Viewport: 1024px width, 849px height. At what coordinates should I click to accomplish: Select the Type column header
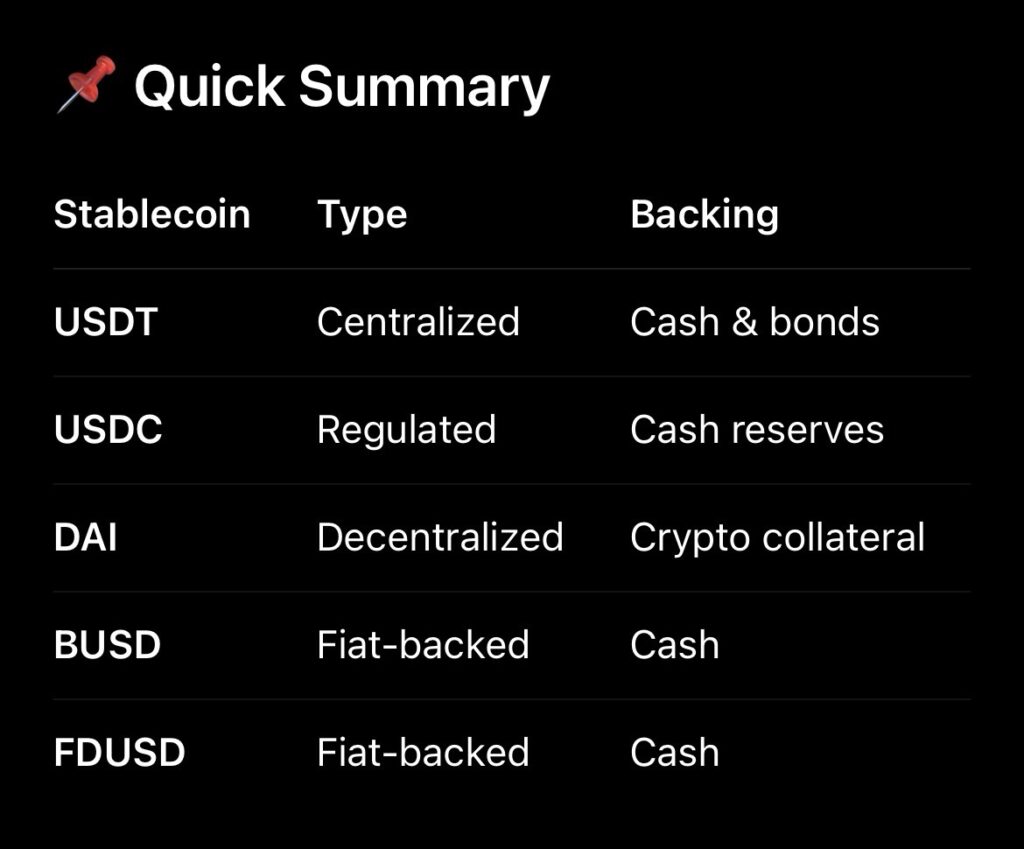pos(362,215)
